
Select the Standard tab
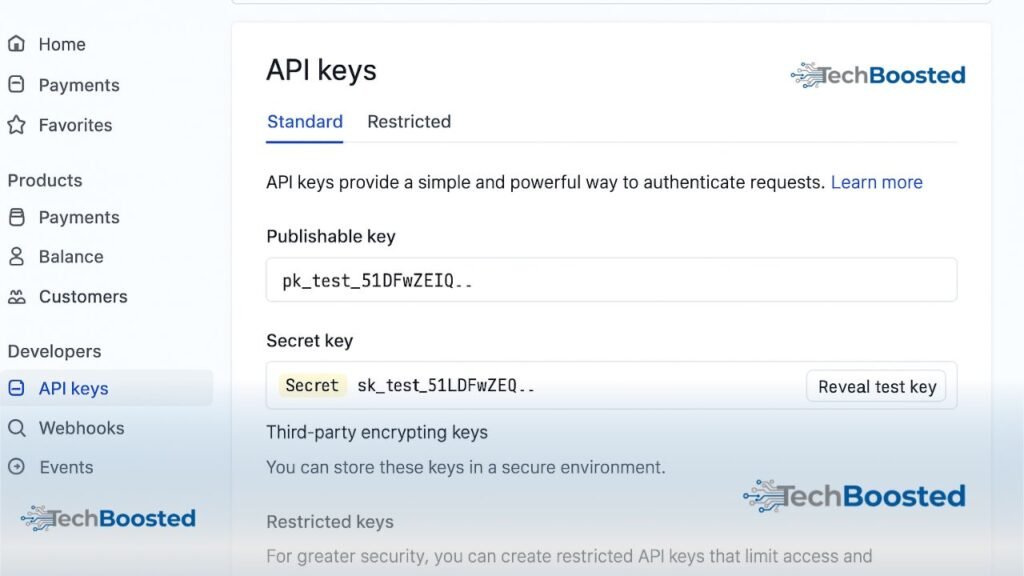(x=304, y=121)
